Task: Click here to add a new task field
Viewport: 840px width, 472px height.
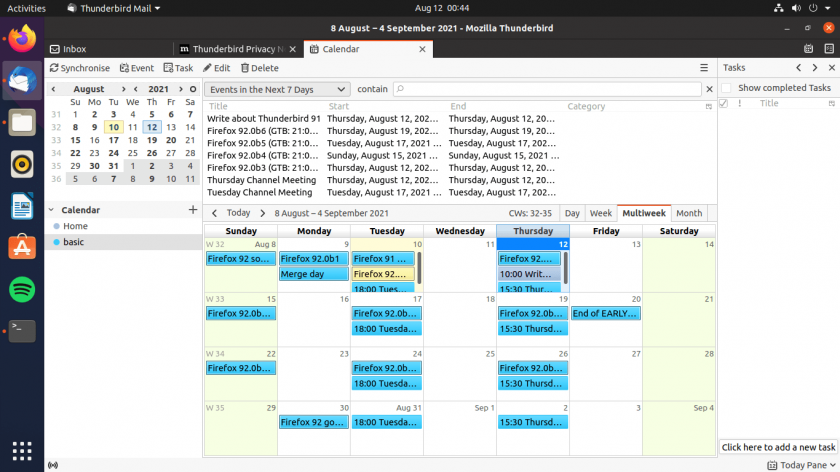Action: tap(778, 447)
